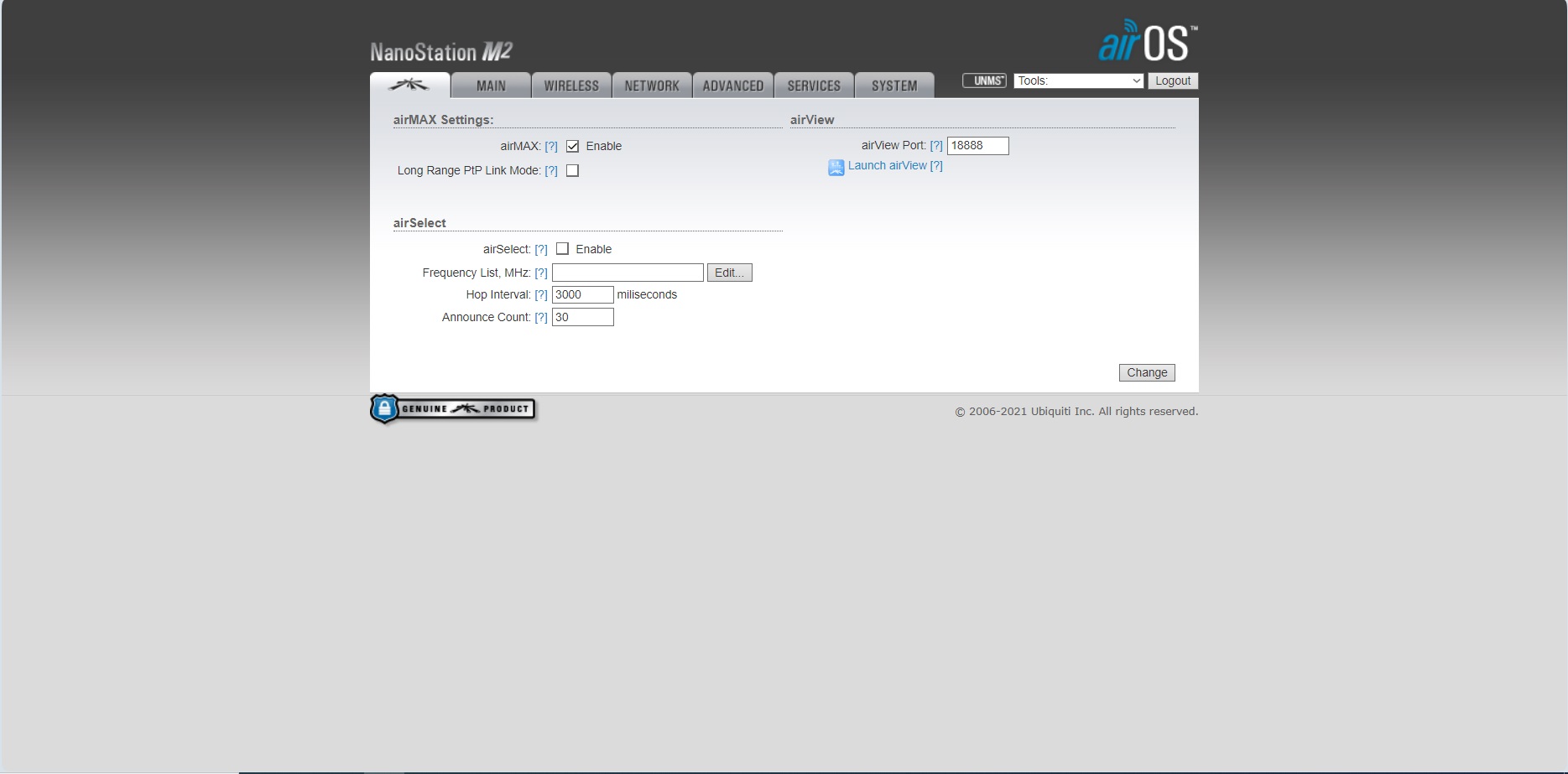This screenshot has height=774, width=1568.
Task: Open help for Long Range PtP Link Mode
Action: 551,170
